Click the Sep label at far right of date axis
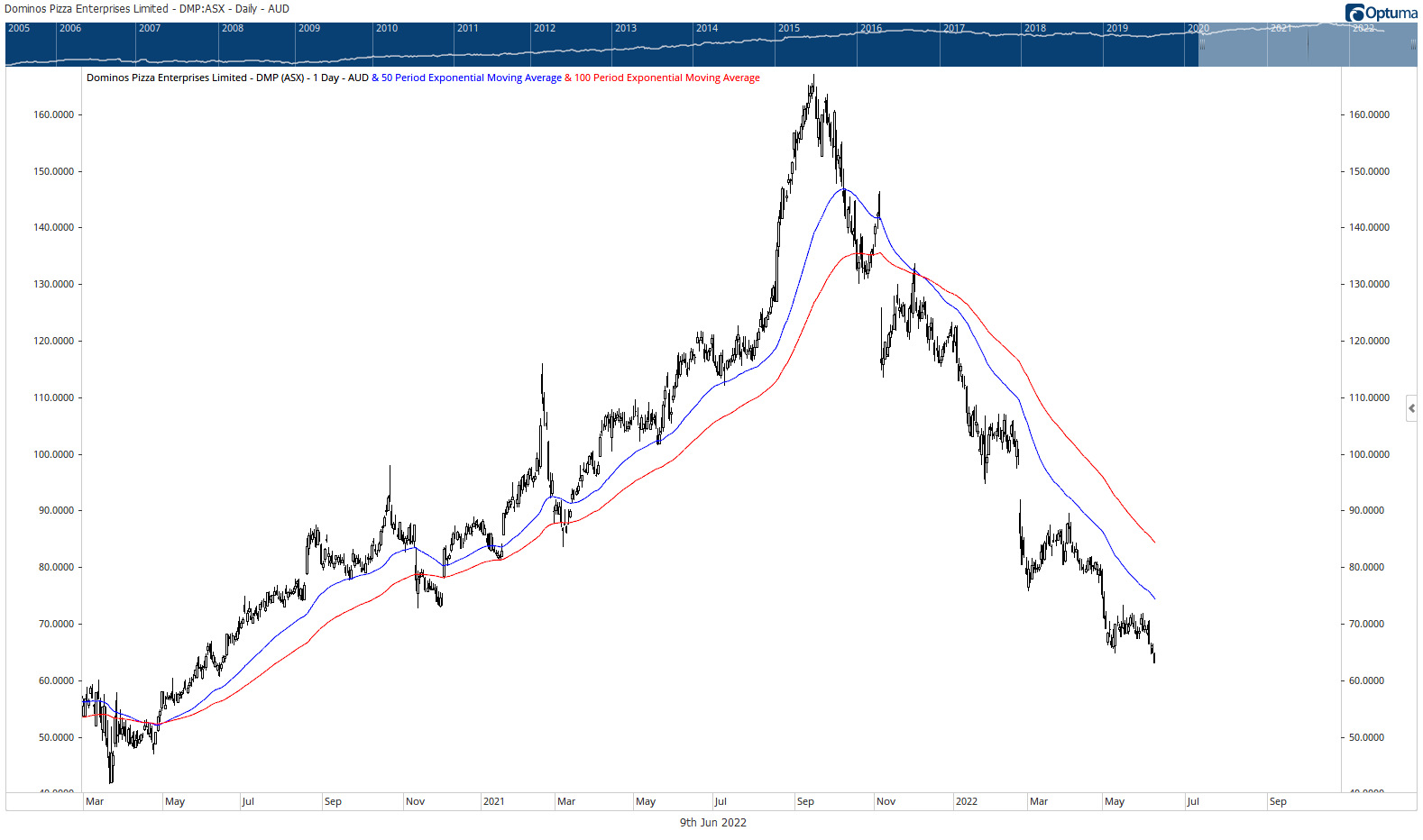1423x840 pixels. tap(1277, 801)
